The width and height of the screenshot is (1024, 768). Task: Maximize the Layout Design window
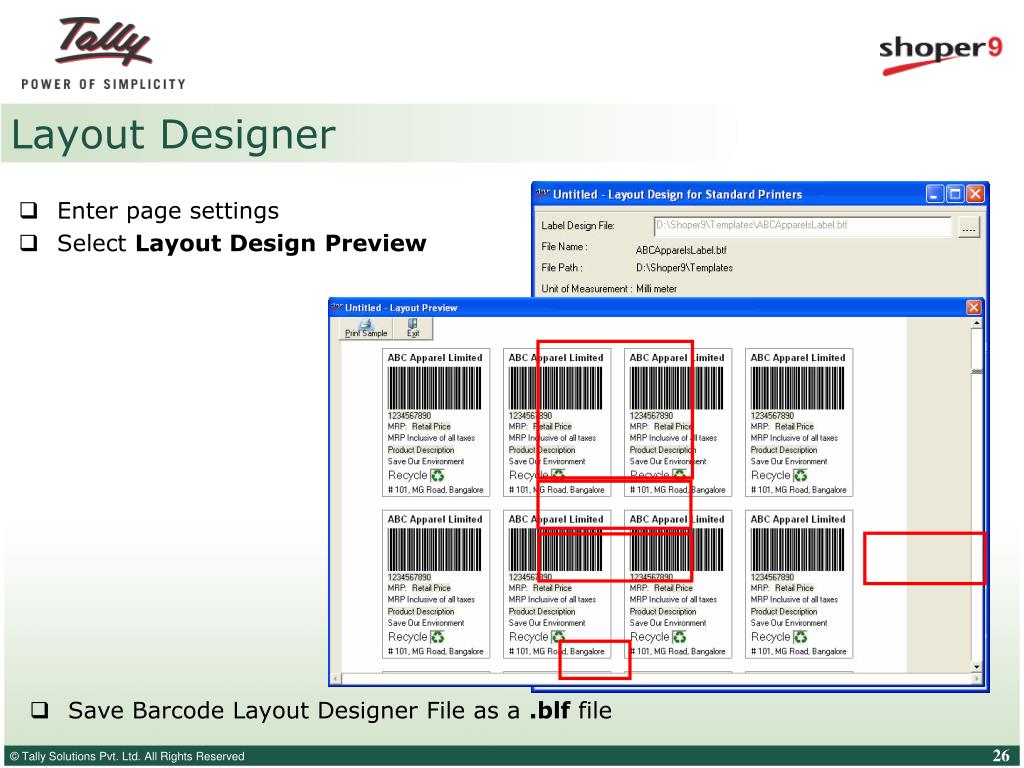(x=955, y=194)
